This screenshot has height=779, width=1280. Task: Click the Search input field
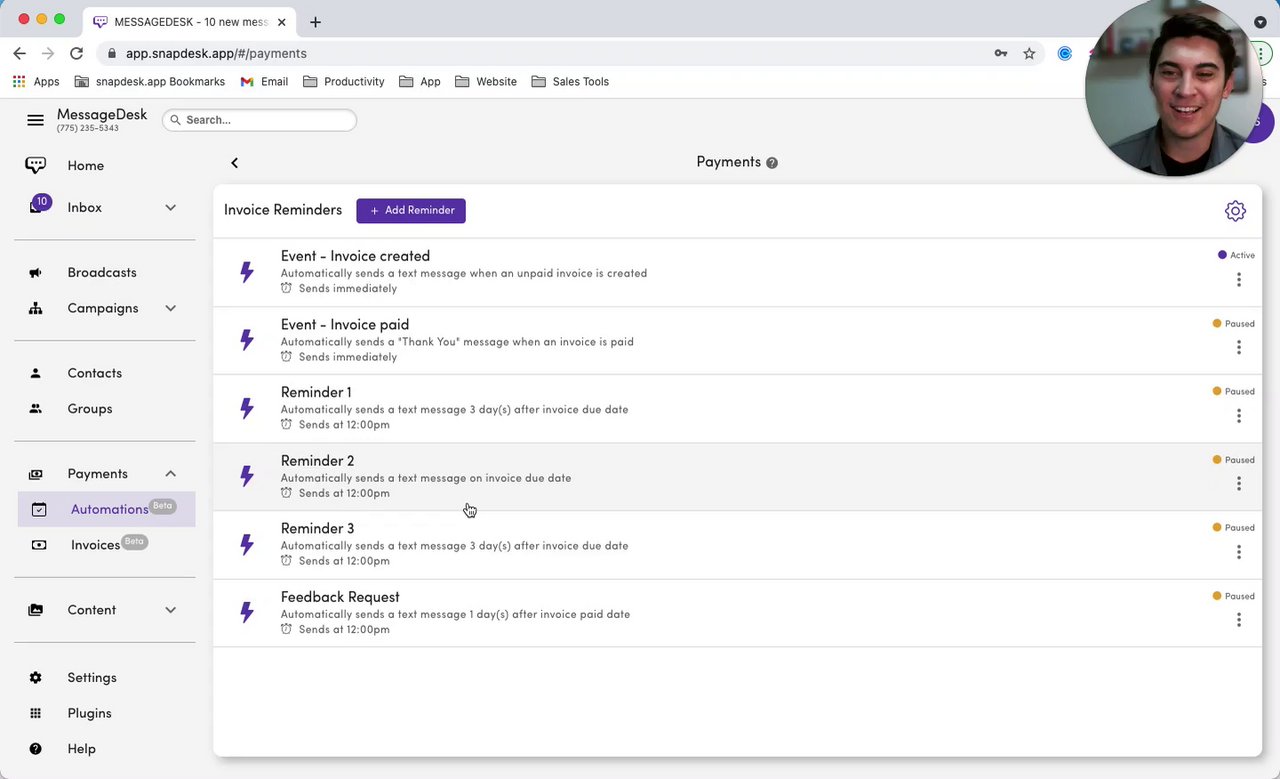(x=260, y=120)
